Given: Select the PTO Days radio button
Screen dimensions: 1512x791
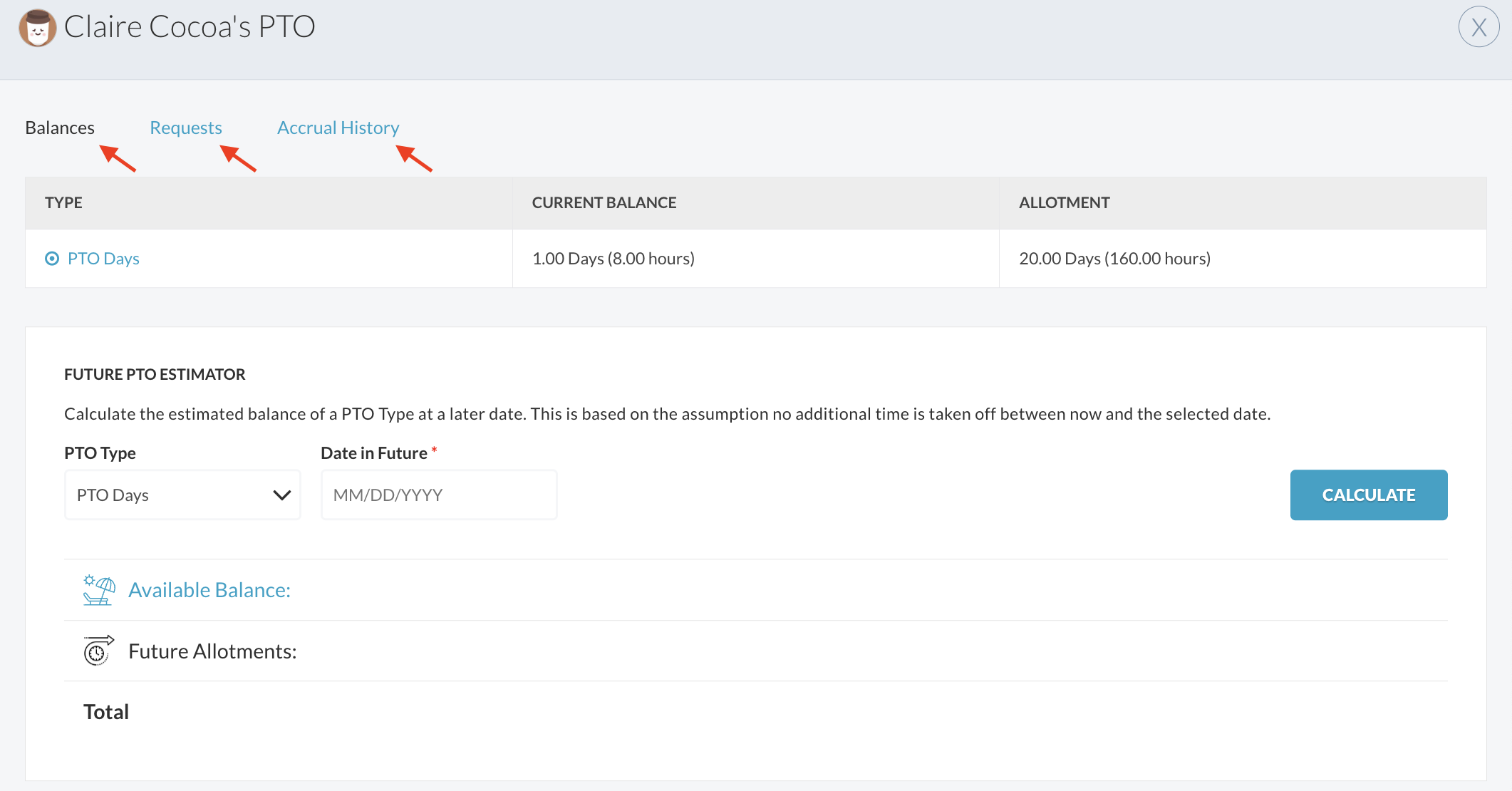Looking at the screenshot, I should coord(52,259).
